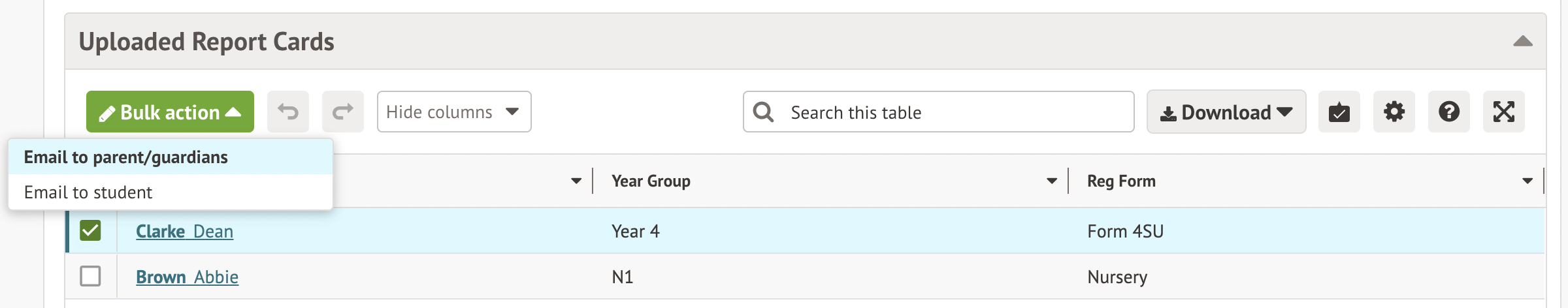The image size is (1568, 308).
Task: Uncheck the Clarke Dean row checkbox
Action: (90, 230)
